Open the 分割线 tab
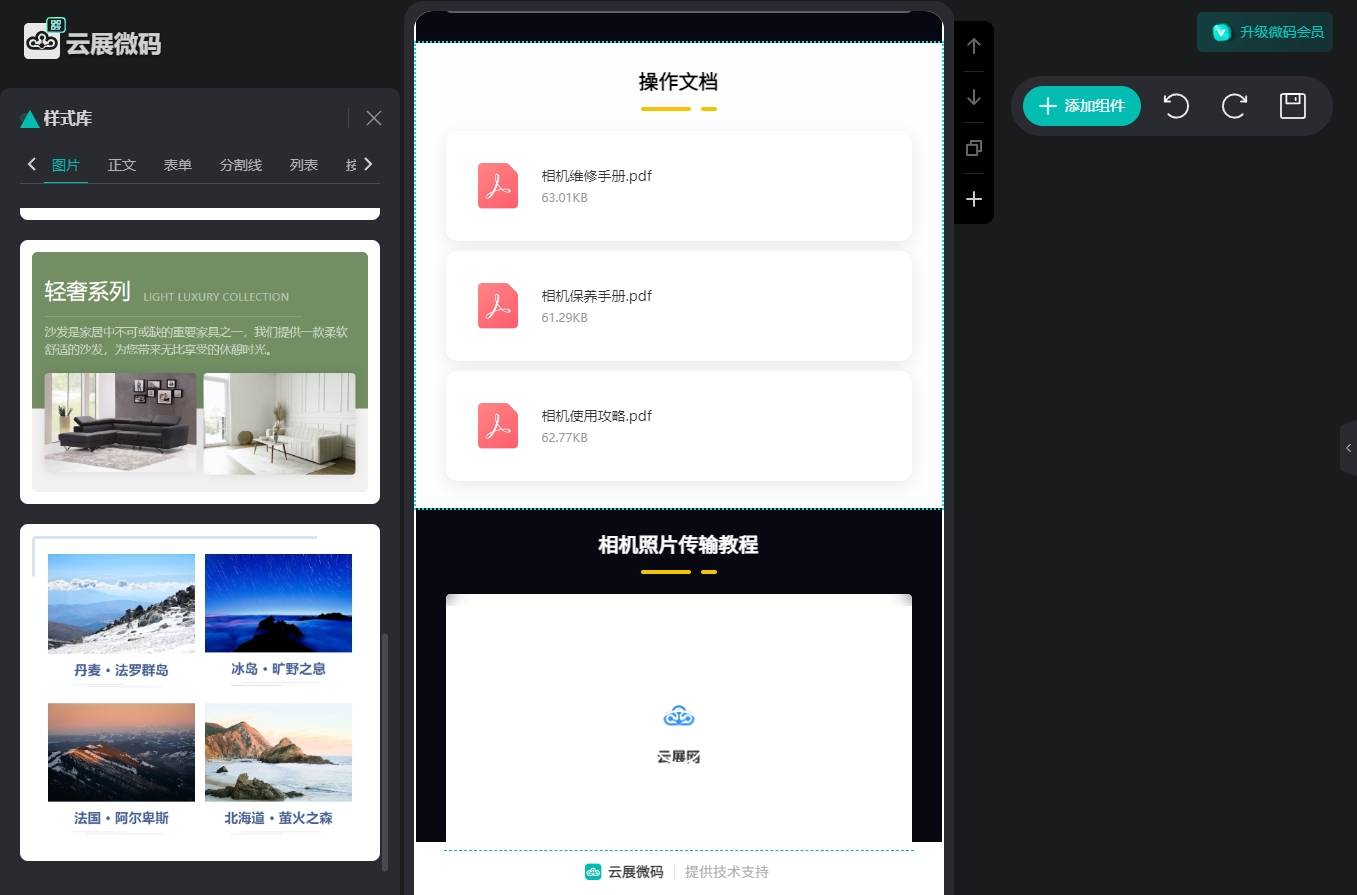Viewport: 1357px width, 895px height. pos(241,165)
